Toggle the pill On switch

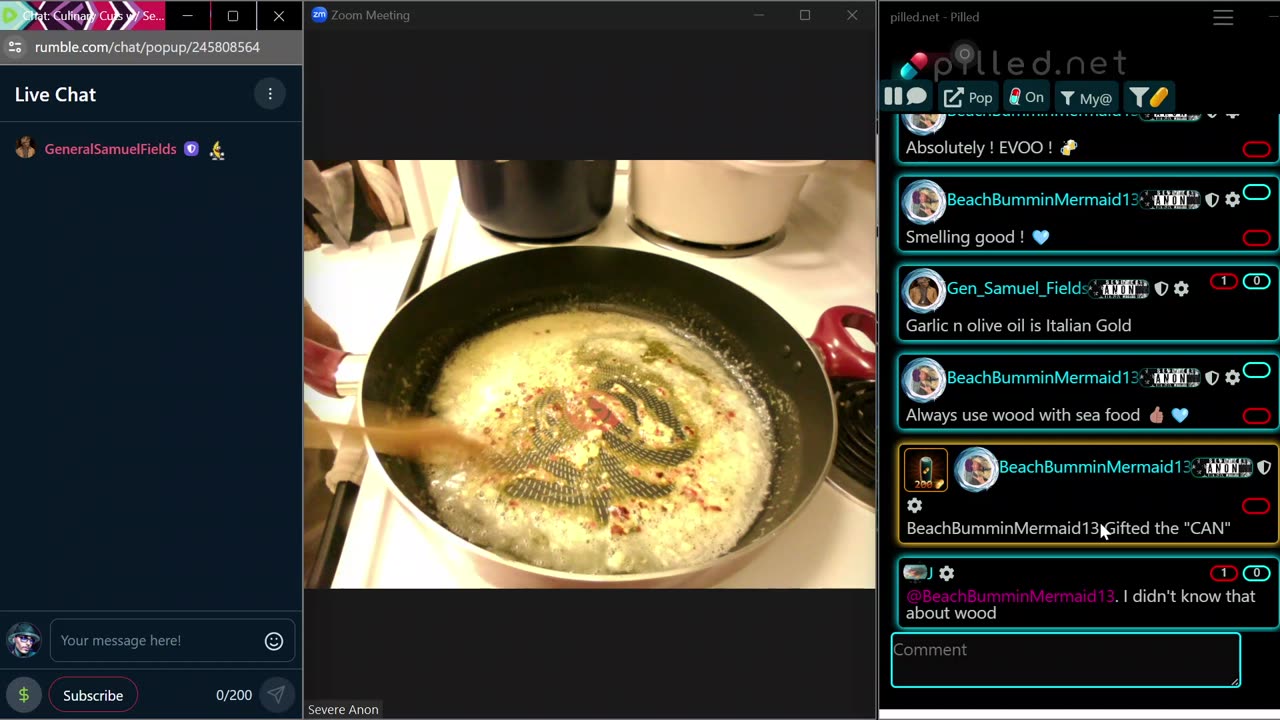pyautogui.click(x=1026, y=97)
